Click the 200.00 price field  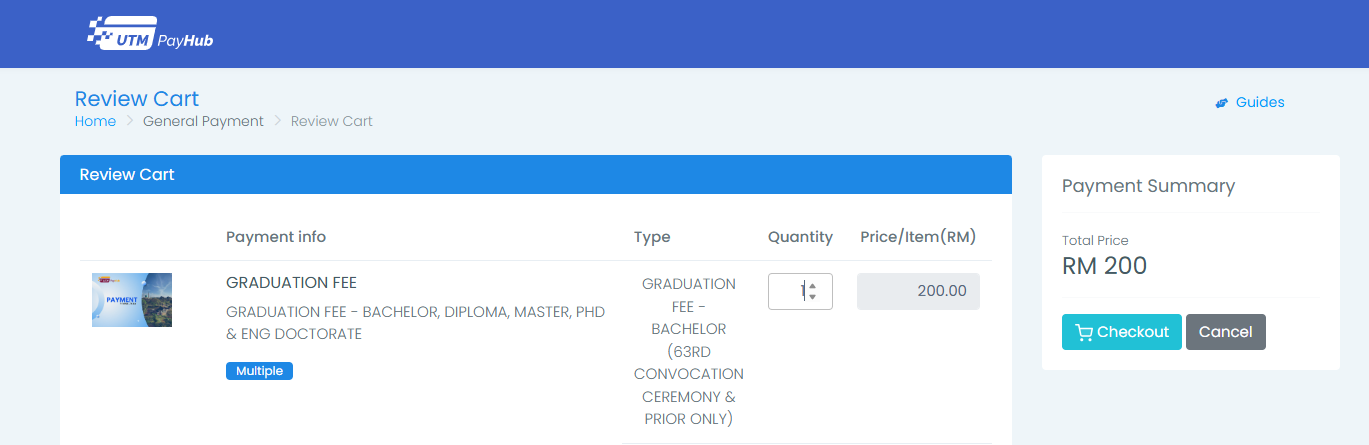[918, 291]
